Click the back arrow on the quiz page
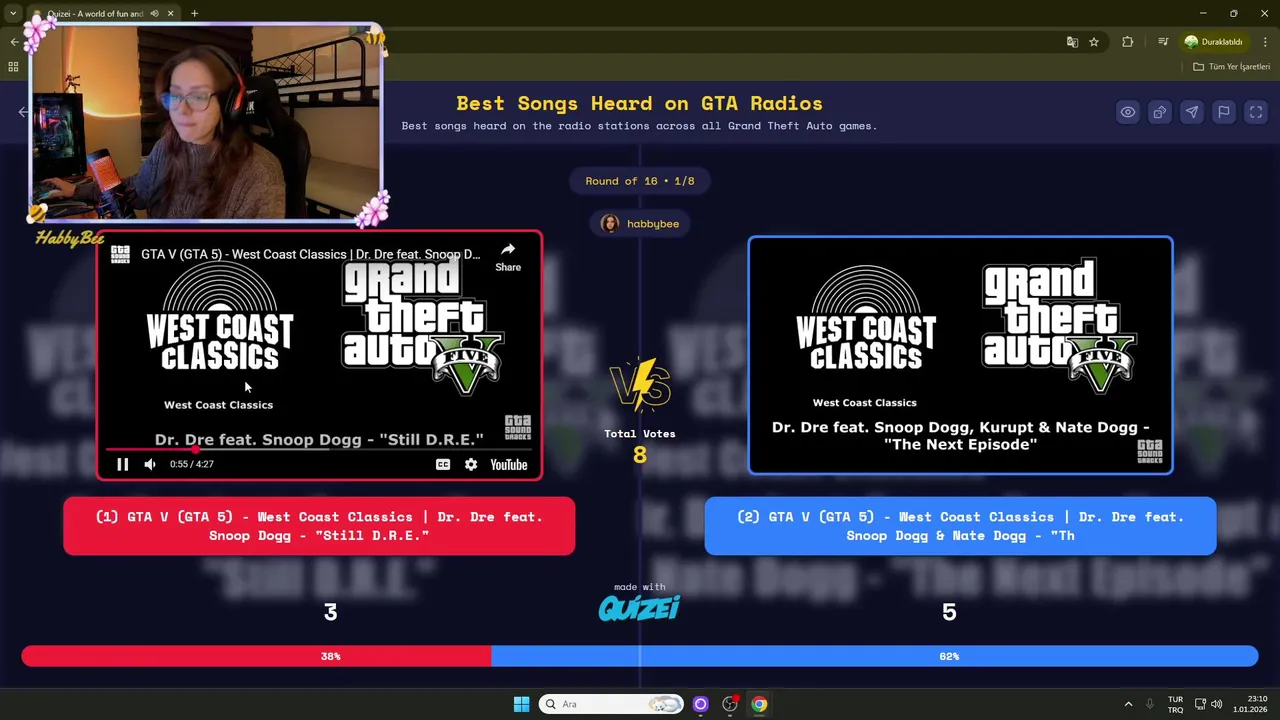Image resolution: width=1280 pixels, height=720 pixels. (x=24, y=112)
